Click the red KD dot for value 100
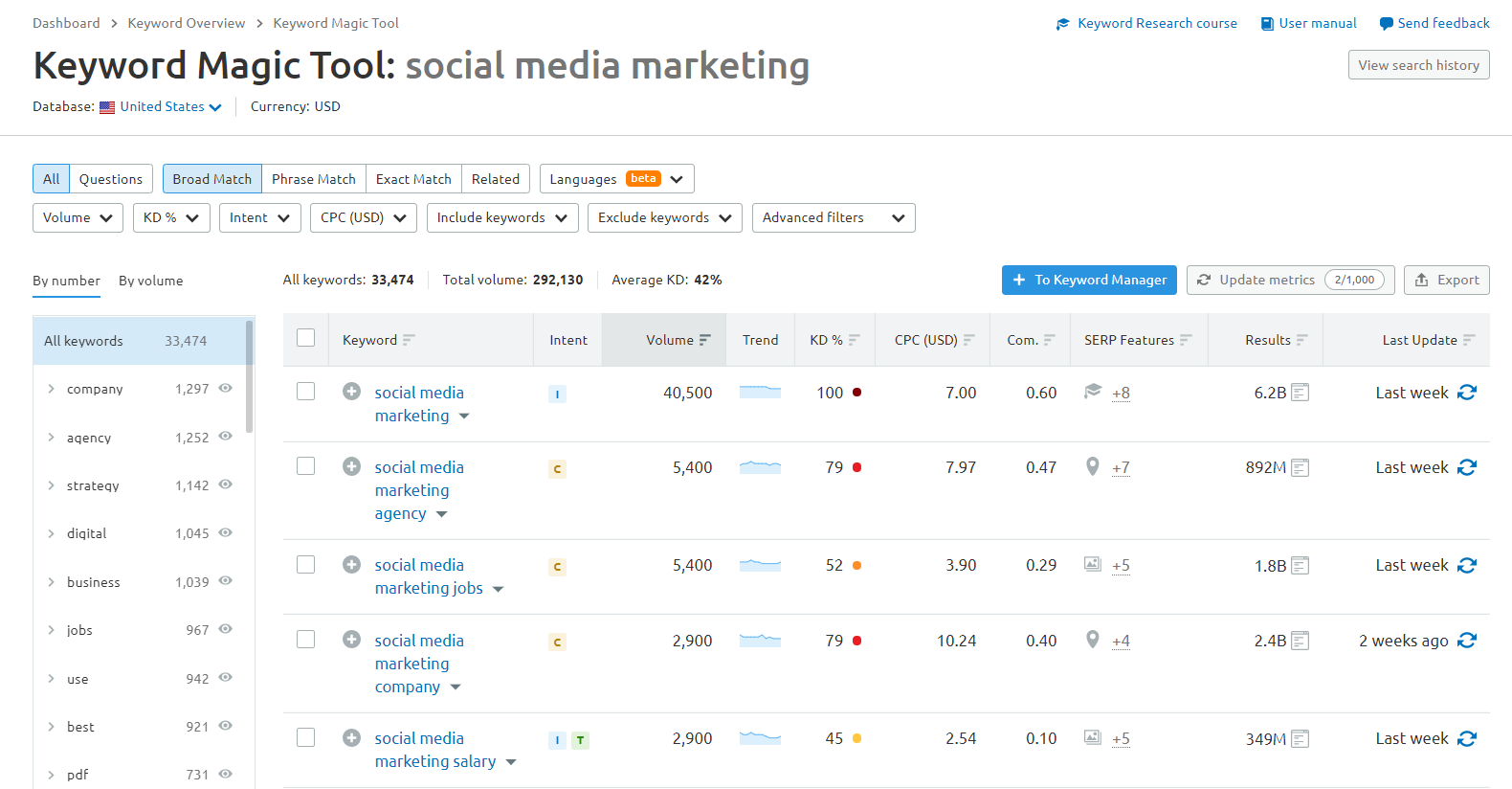This screenshot has height=789, width=1512. 856,393
